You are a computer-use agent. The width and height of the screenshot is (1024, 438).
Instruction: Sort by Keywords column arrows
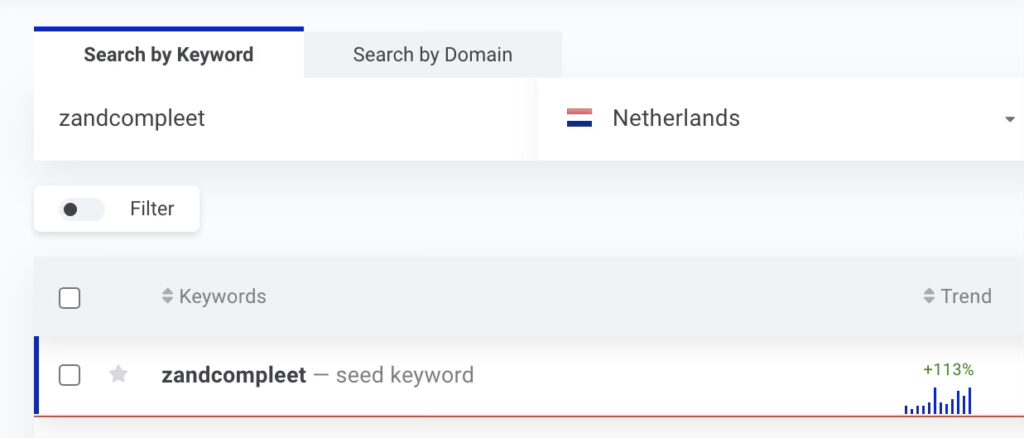coord(168,296)
